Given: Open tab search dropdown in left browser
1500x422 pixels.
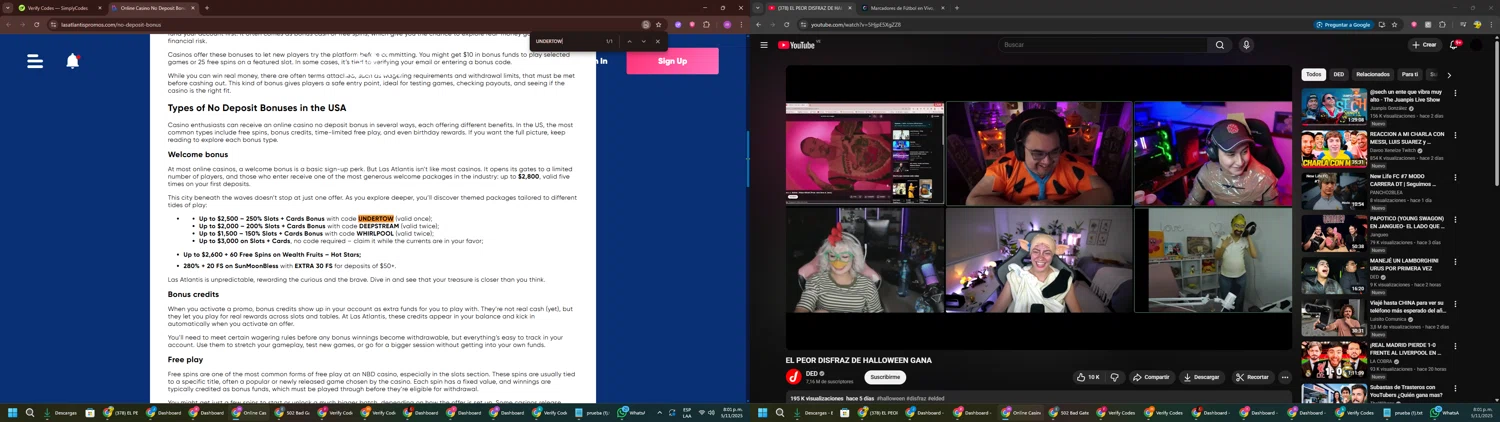Looking at the screenshot, I should click(8, 8).
